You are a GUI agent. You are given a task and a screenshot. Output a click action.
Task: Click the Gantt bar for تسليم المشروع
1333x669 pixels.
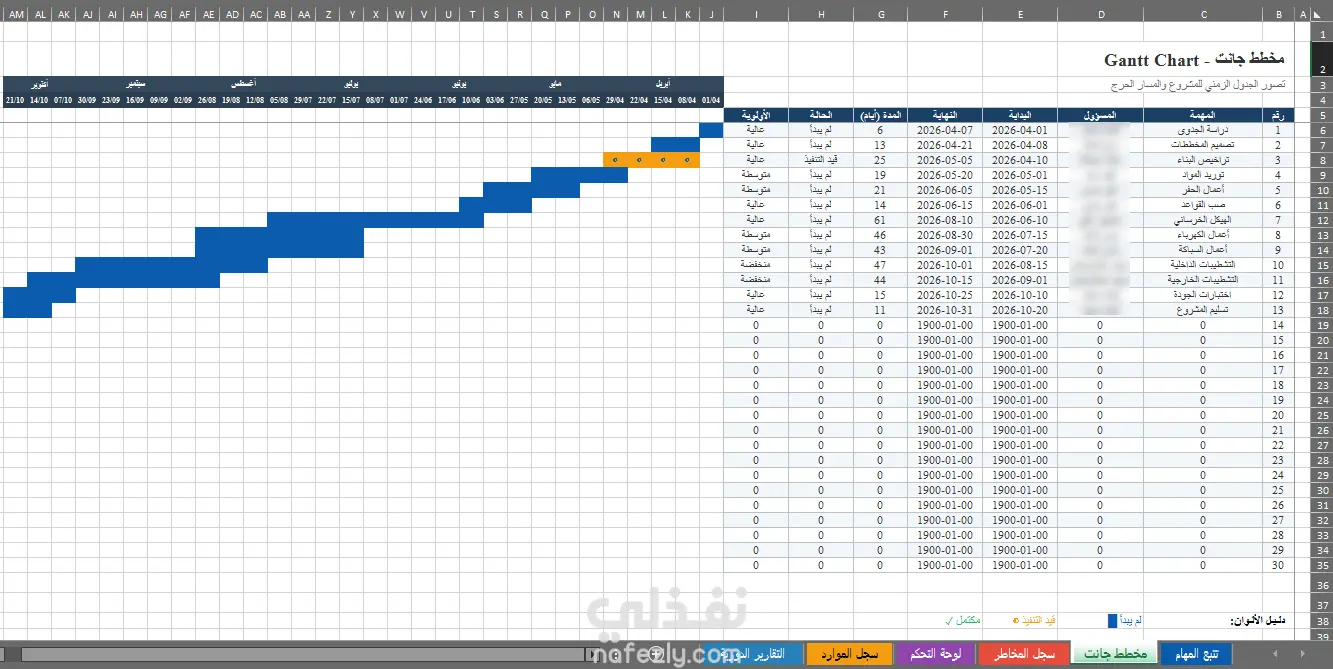tap(27, 310)
